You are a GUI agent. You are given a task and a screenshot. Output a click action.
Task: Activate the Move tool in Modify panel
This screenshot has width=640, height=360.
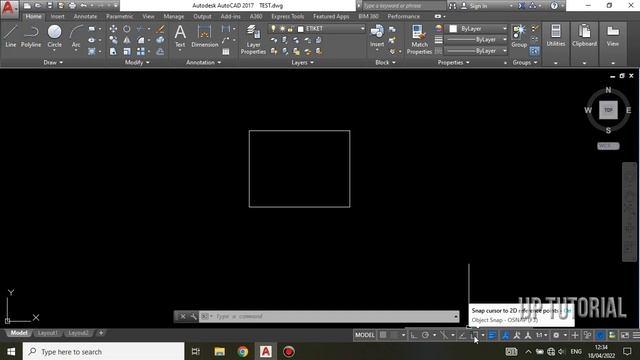point(113,29)
